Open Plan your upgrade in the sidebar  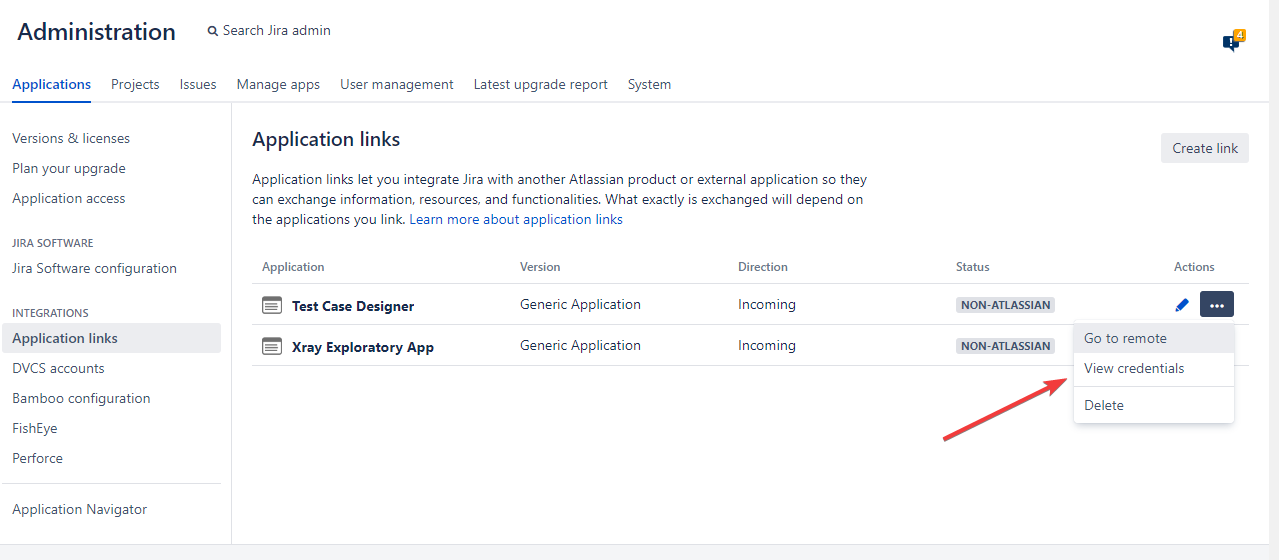click(x=69, y=168)
